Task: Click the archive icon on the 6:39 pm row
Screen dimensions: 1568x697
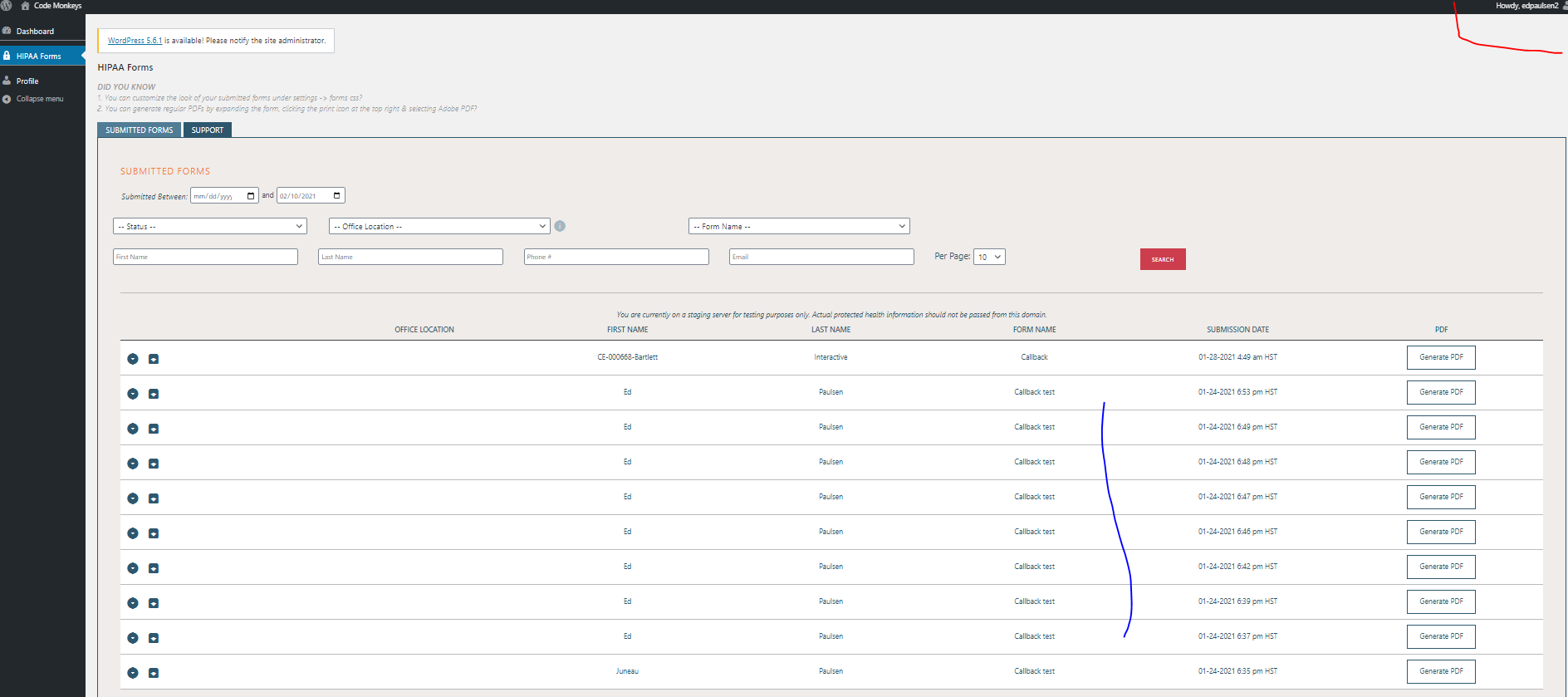Action: (154, 603)
